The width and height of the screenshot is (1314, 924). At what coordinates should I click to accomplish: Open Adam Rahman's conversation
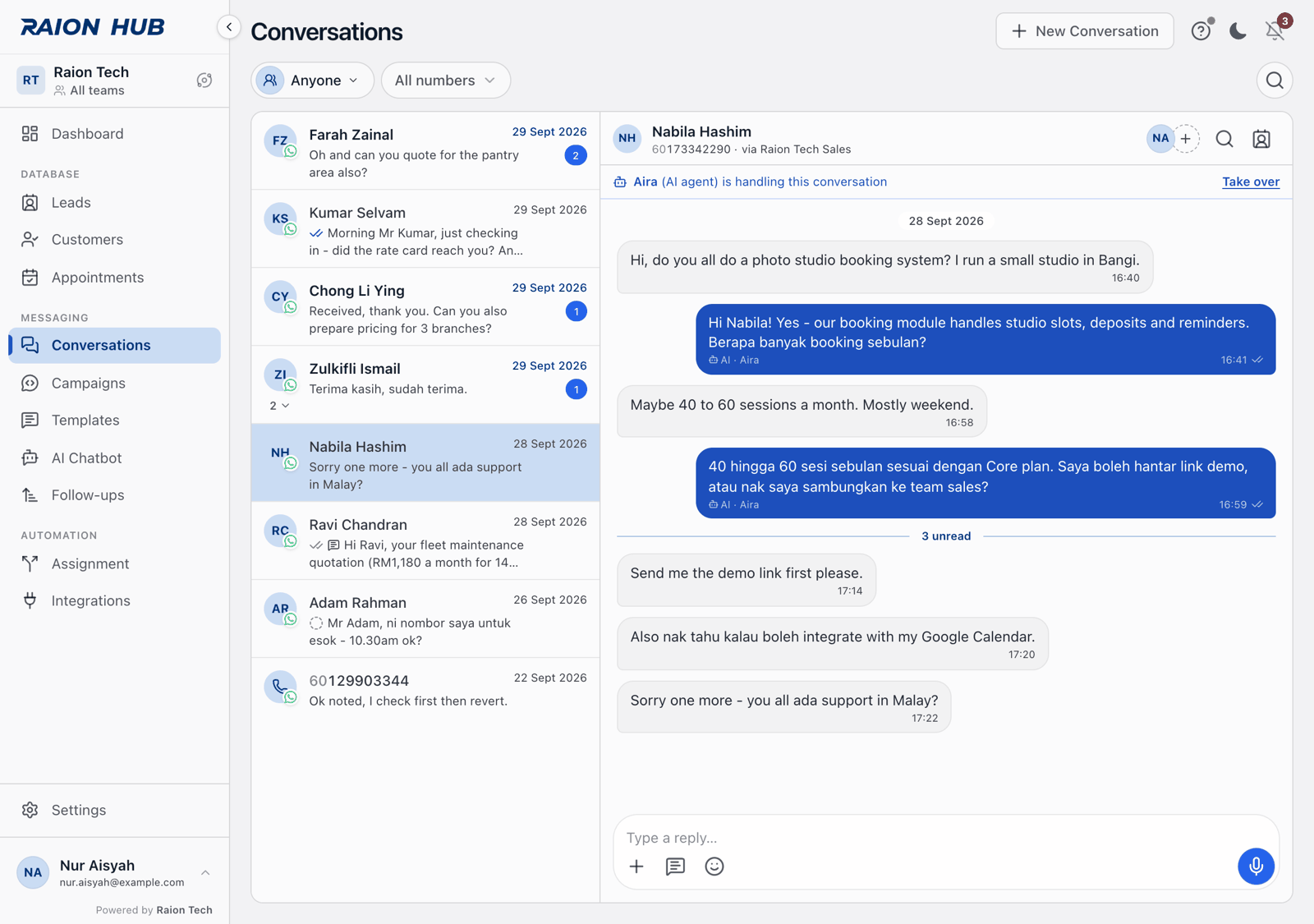click(x=425, y=619)
